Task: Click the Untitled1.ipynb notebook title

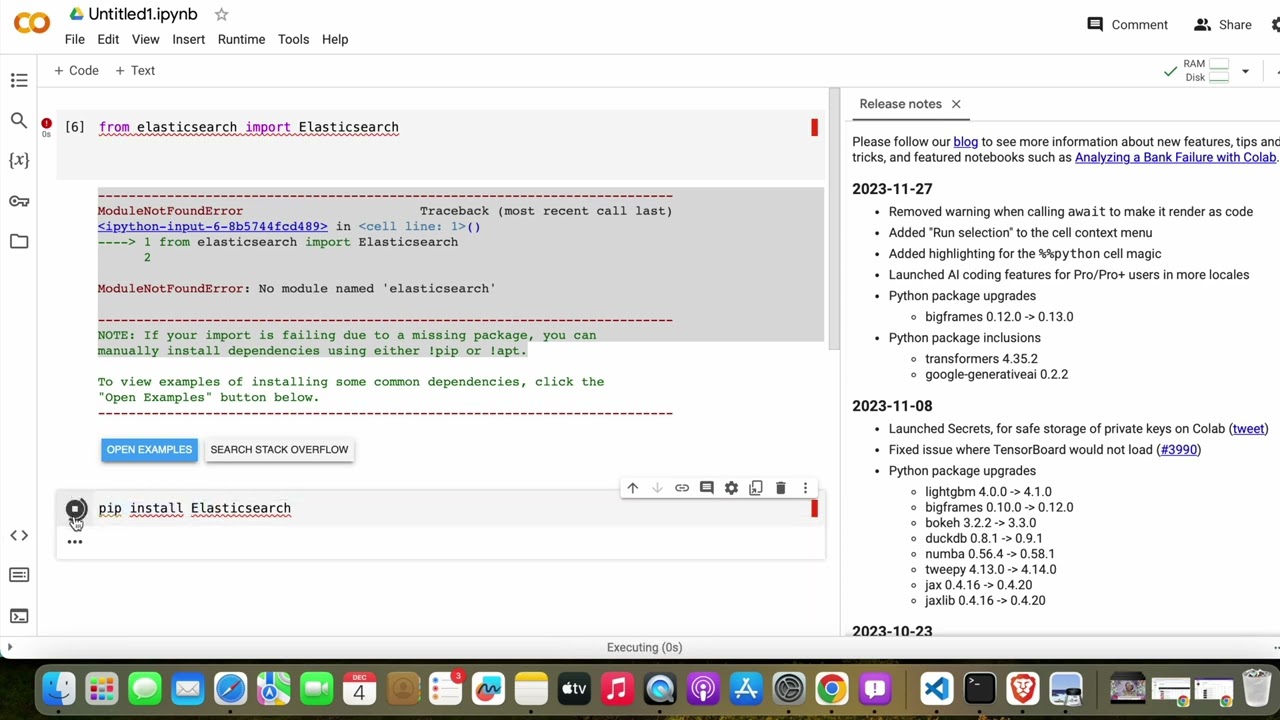Action: pyautogui.click(x=143, y=14)
